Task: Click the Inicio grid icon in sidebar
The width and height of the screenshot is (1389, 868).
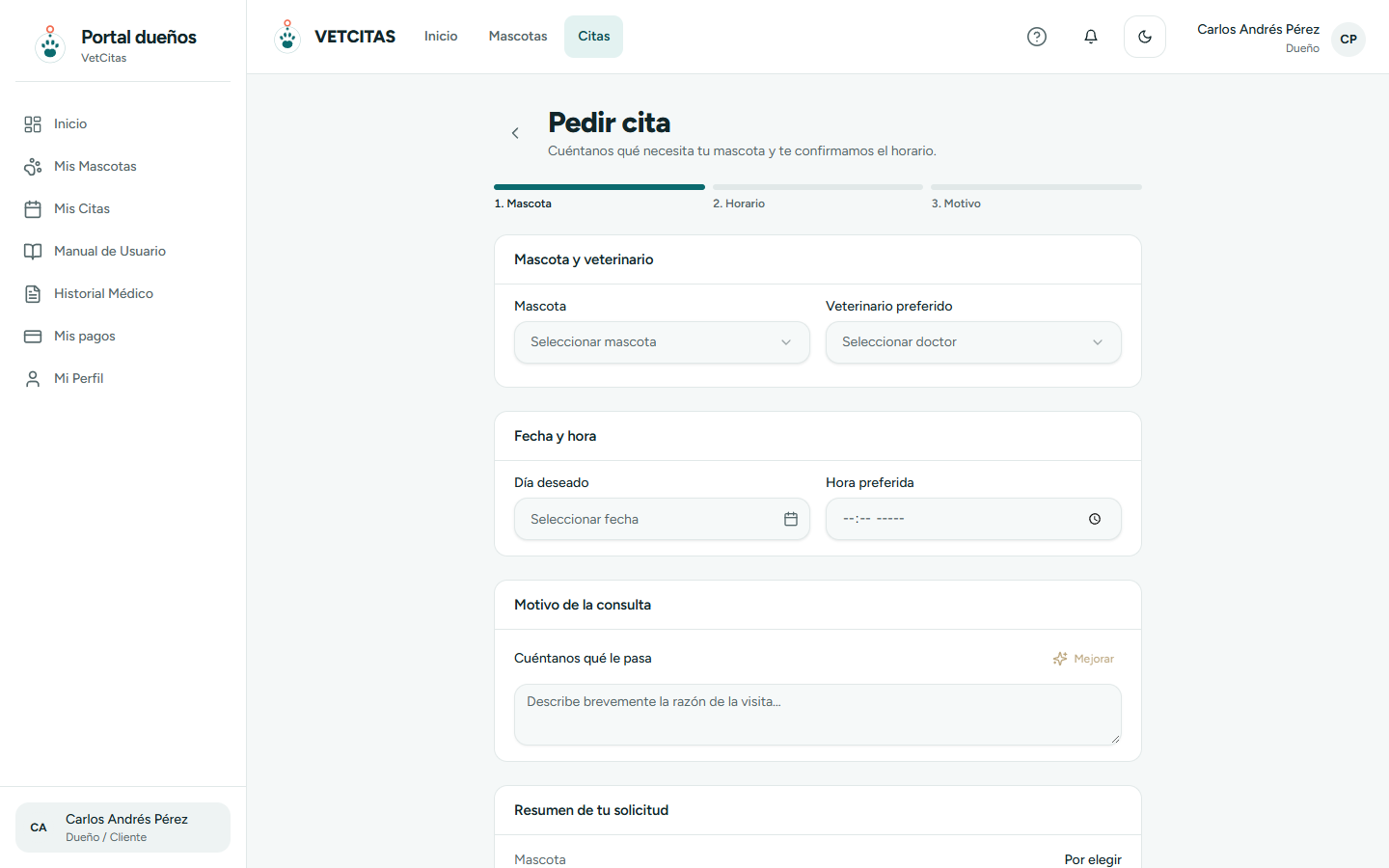Action: tap(33, 124)
